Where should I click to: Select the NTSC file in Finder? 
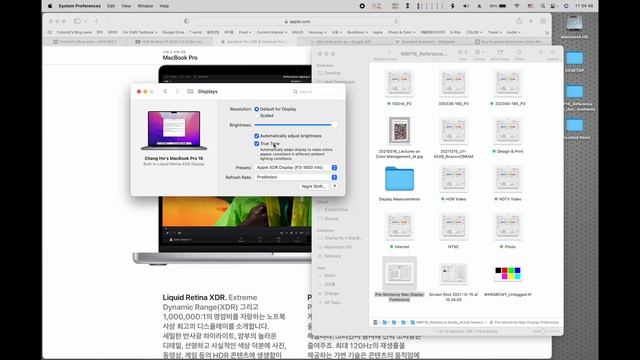pyautogui.click(x=453, y=226)
